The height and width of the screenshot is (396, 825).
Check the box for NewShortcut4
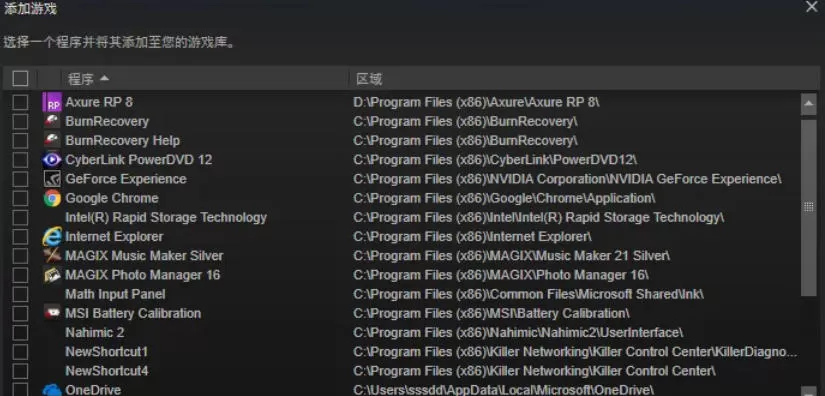click(x=20, y=371)
